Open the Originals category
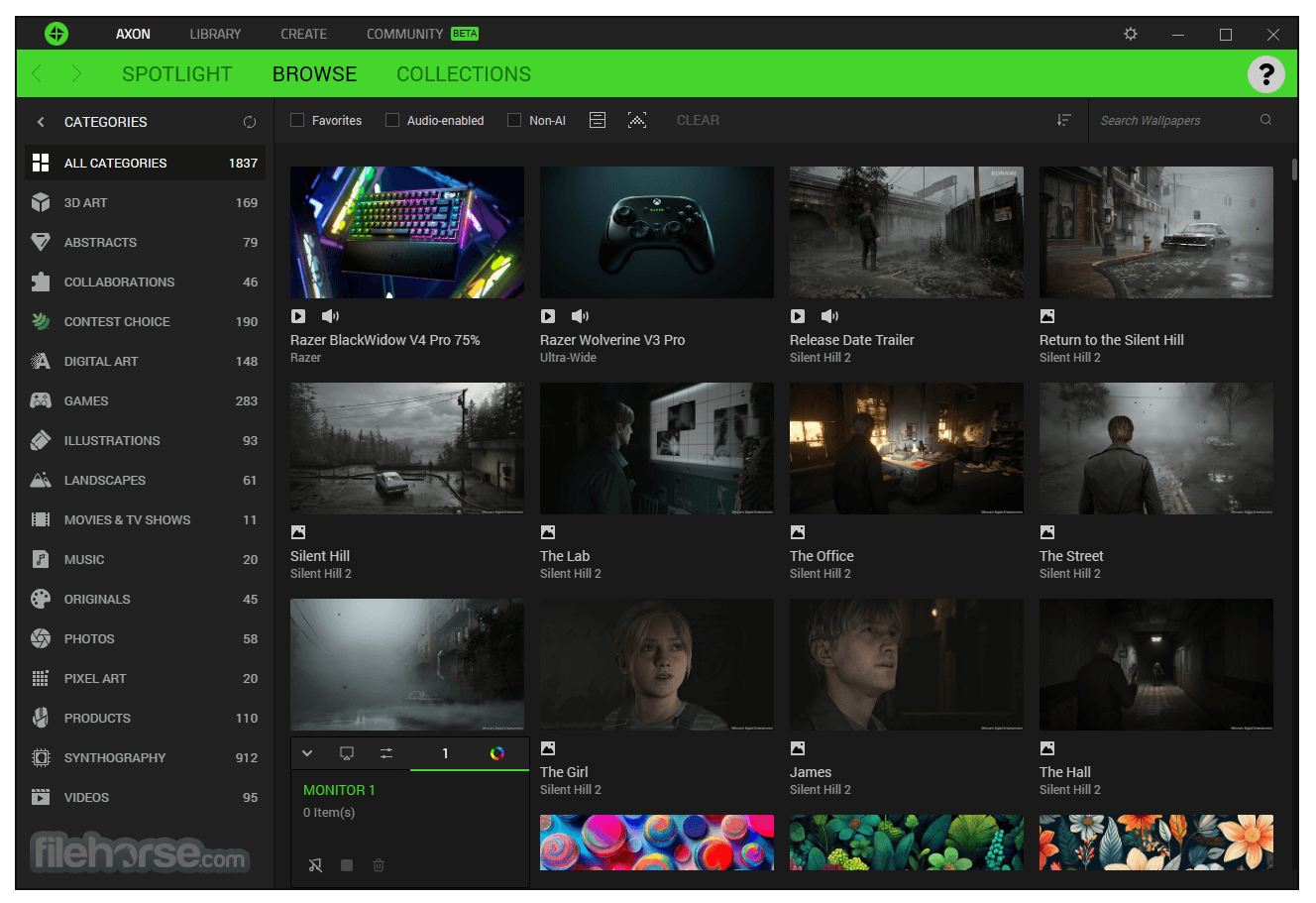1316x903 pixels. pyautogui.click(x=145, y=599)
